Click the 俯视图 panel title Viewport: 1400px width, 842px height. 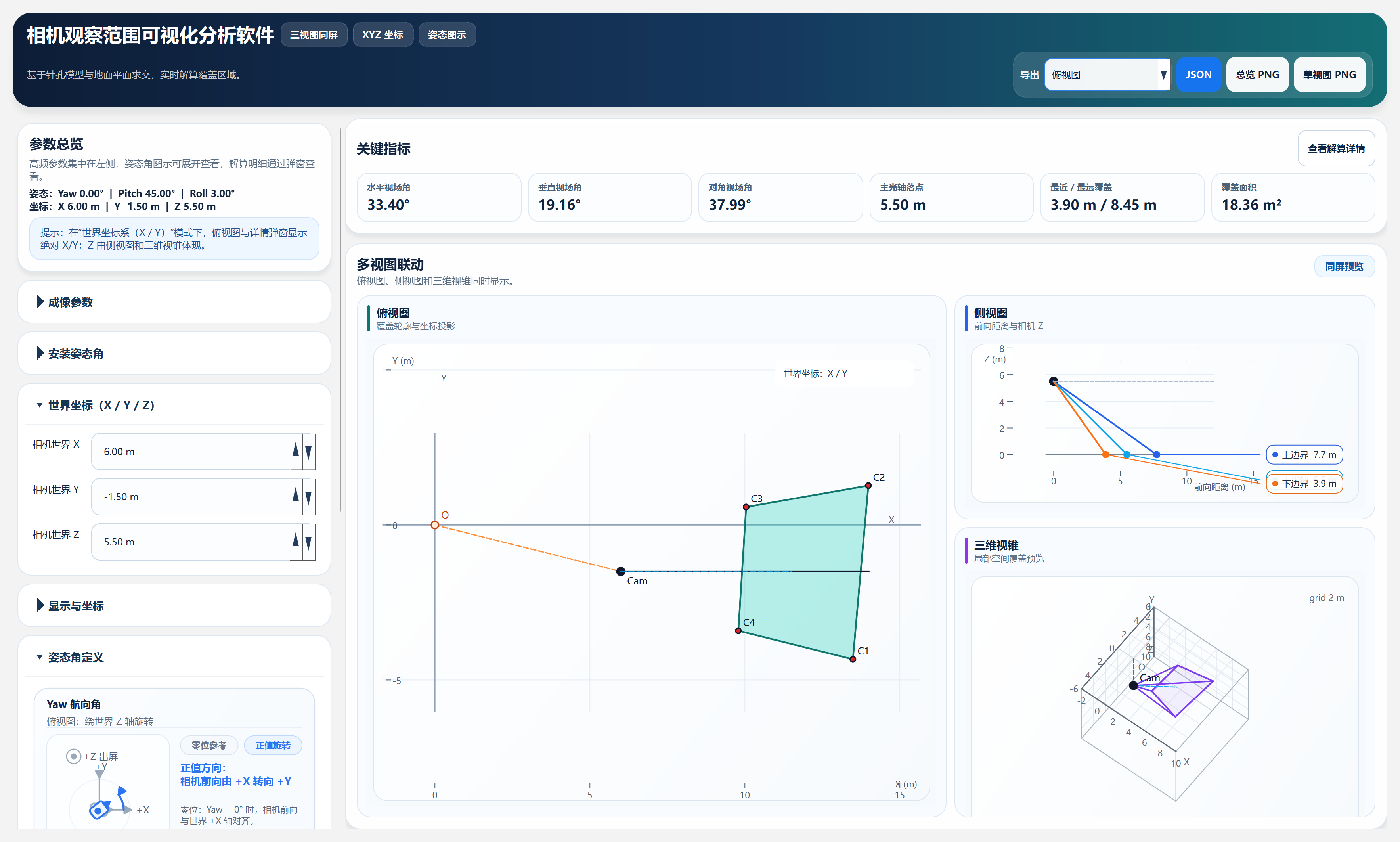392,313
